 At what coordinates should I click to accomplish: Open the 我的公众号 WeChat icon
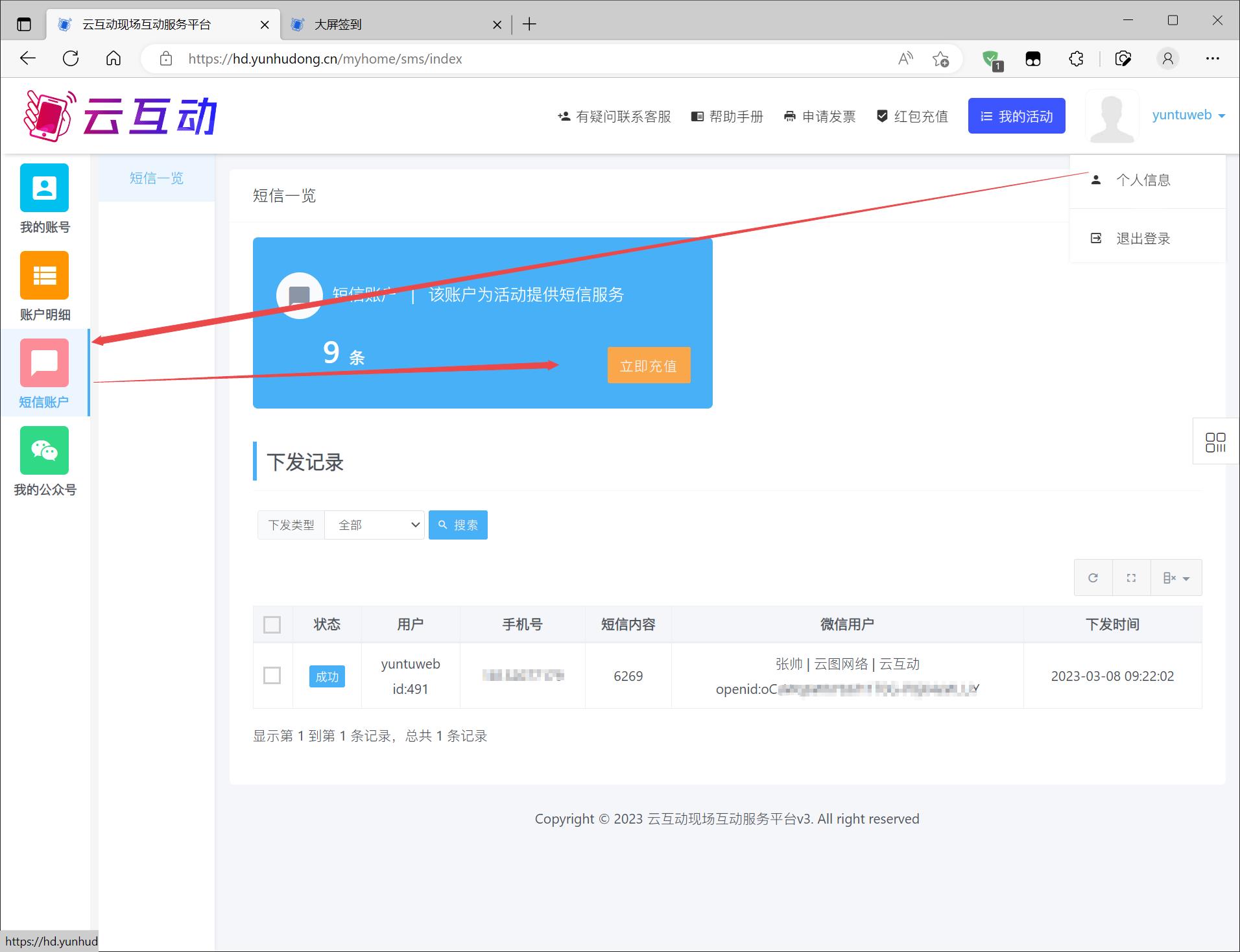point(44,451)
